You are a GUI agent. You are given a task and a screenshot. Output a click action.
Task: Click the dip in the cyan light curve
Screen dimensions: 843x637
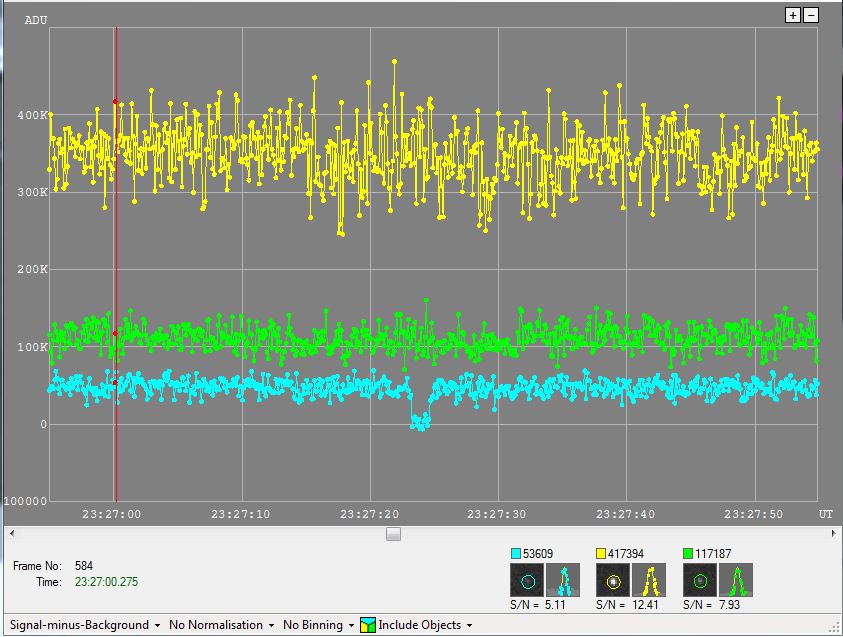point(420,423)
